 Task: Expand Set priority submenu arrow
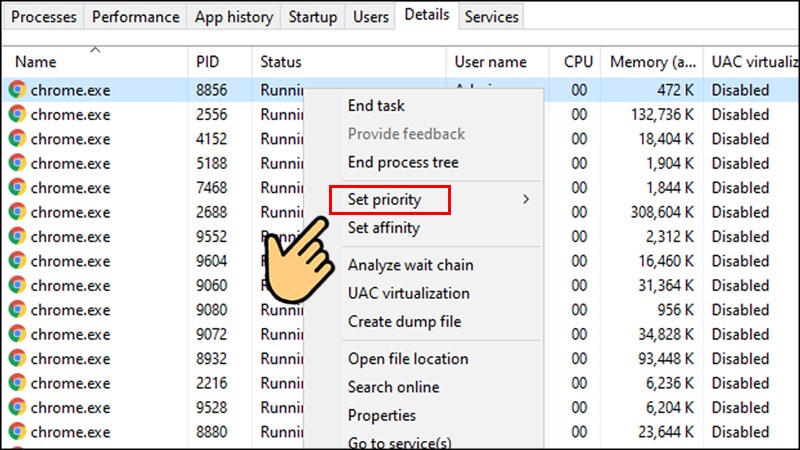(526, 199)
